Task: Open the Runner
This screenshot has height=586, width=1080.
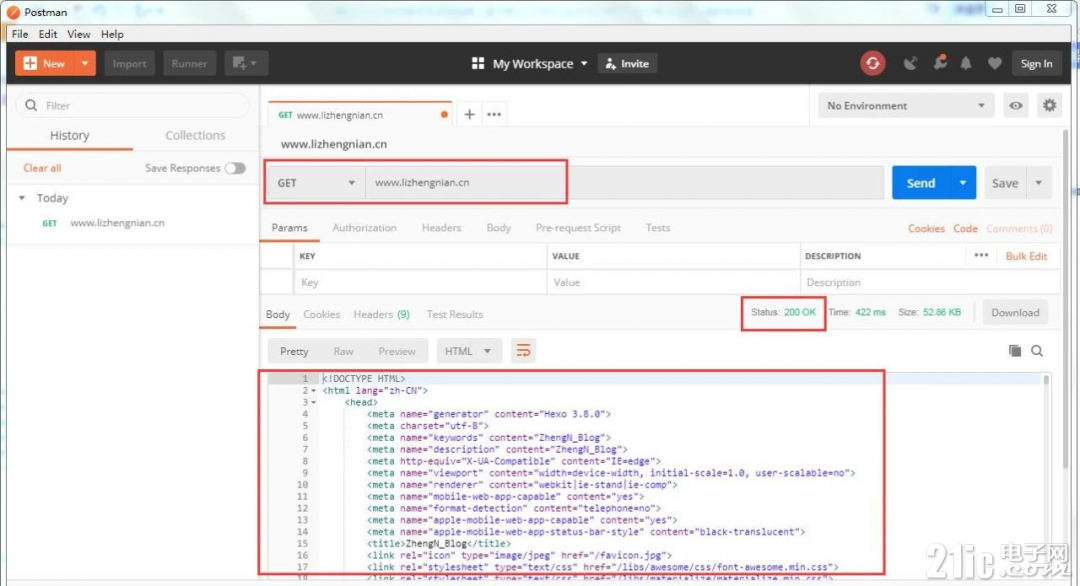Action: click(x=189, y=63)
